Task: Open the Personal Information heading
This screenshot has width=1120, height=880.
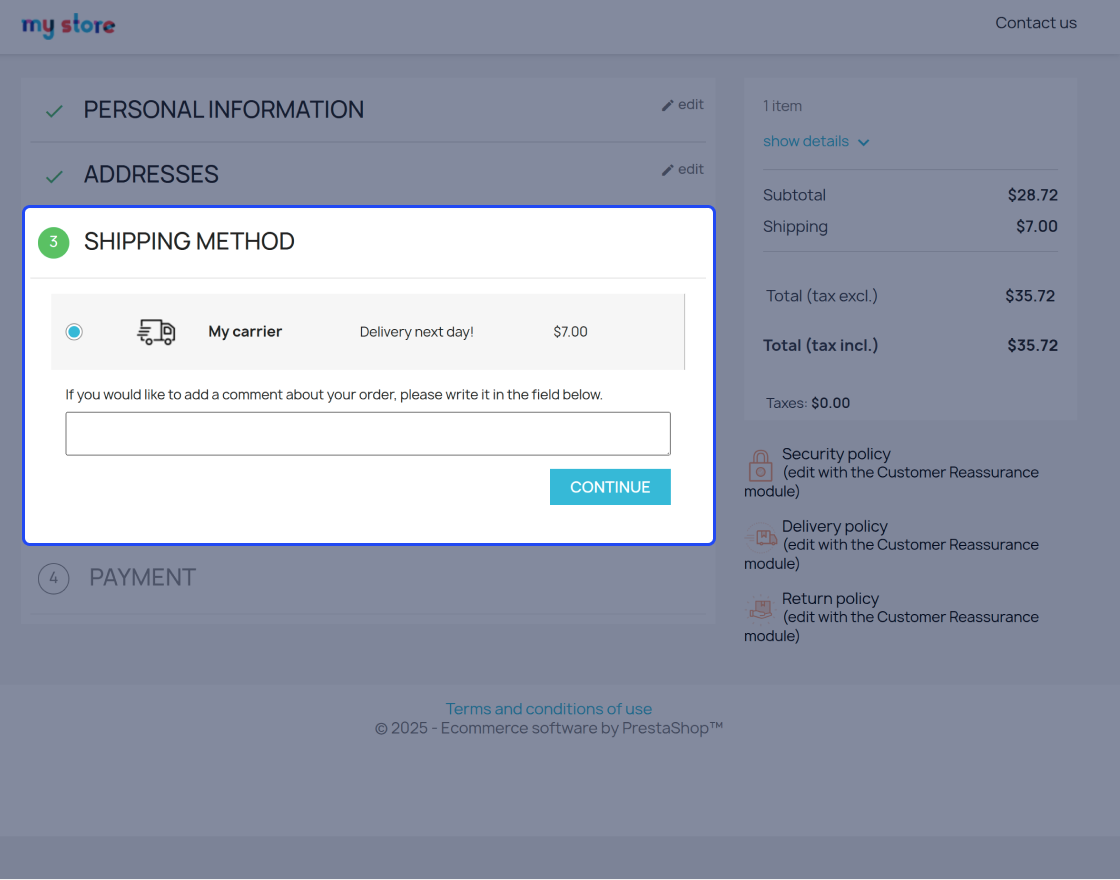Action: [224, 109]
